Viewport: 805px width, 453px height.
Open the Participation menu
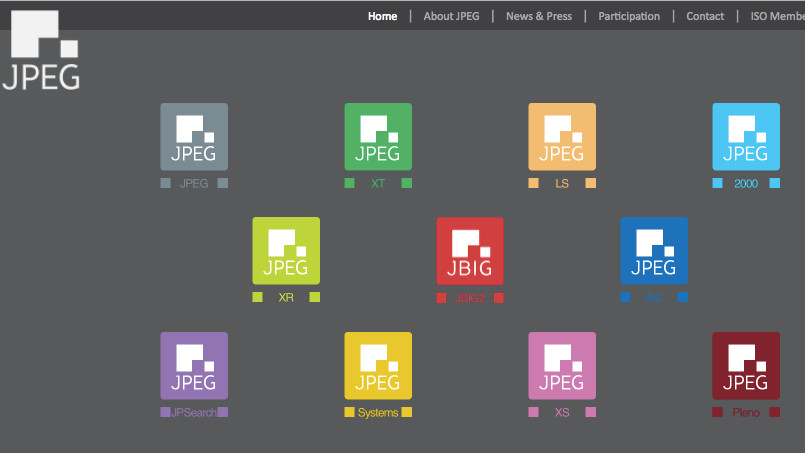pos(629,16)
